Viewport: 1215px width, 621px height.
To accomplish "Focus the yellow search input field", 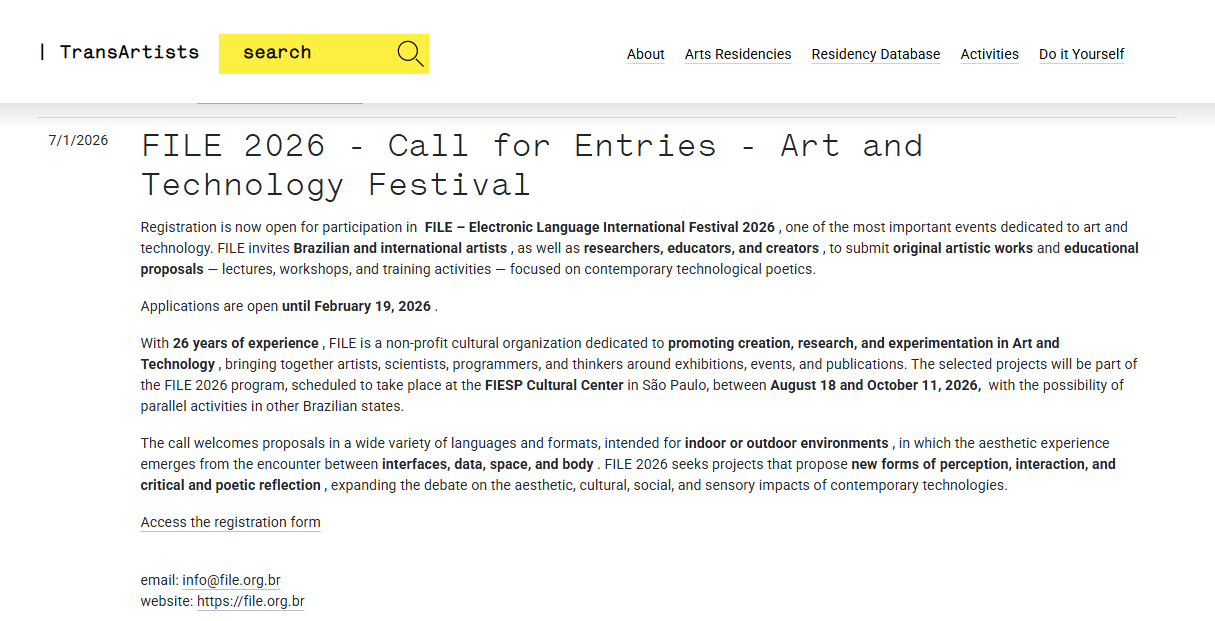I will 303,53.
